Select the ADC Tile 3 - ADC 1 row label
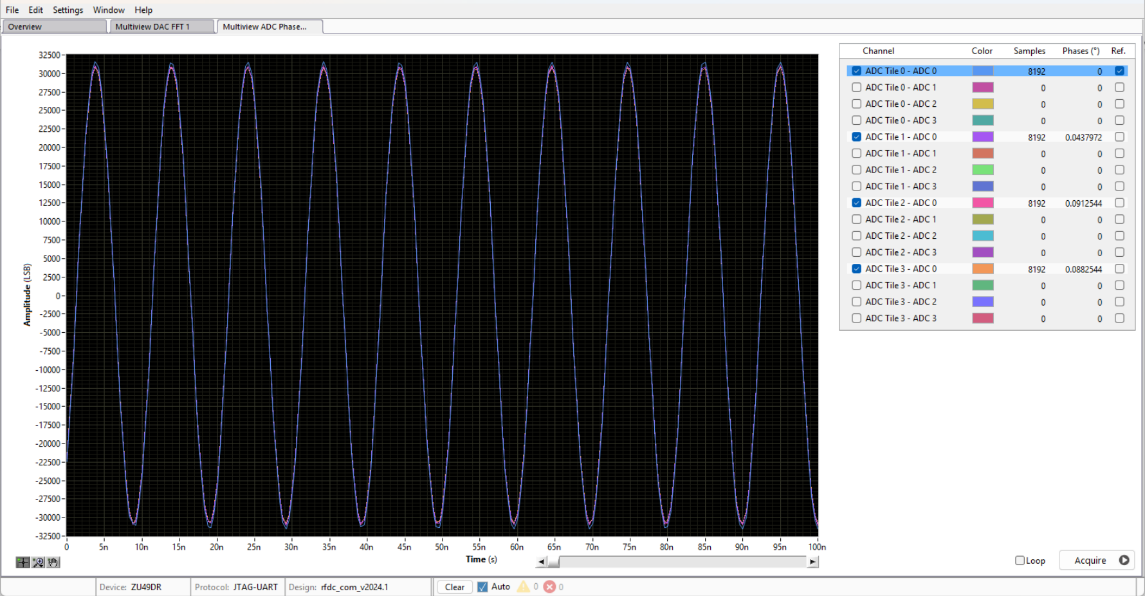This screenshot has width=1145, height=596. 900,285
